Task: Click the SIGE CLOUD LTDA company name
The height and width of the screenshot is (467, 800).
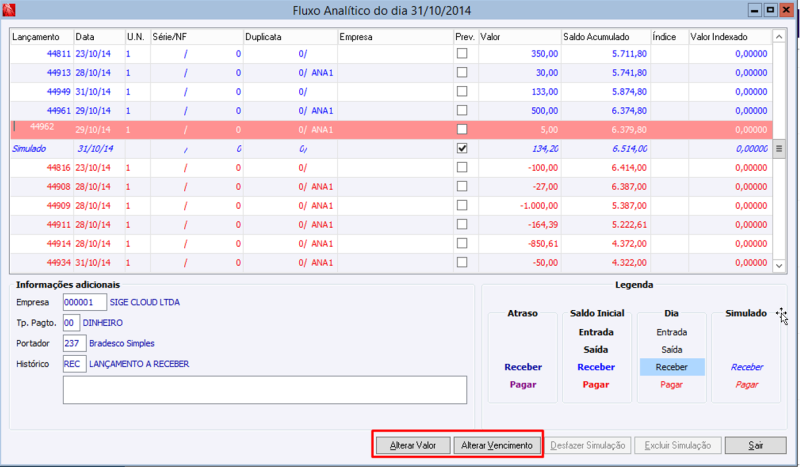Action: (x=145, y=302)
